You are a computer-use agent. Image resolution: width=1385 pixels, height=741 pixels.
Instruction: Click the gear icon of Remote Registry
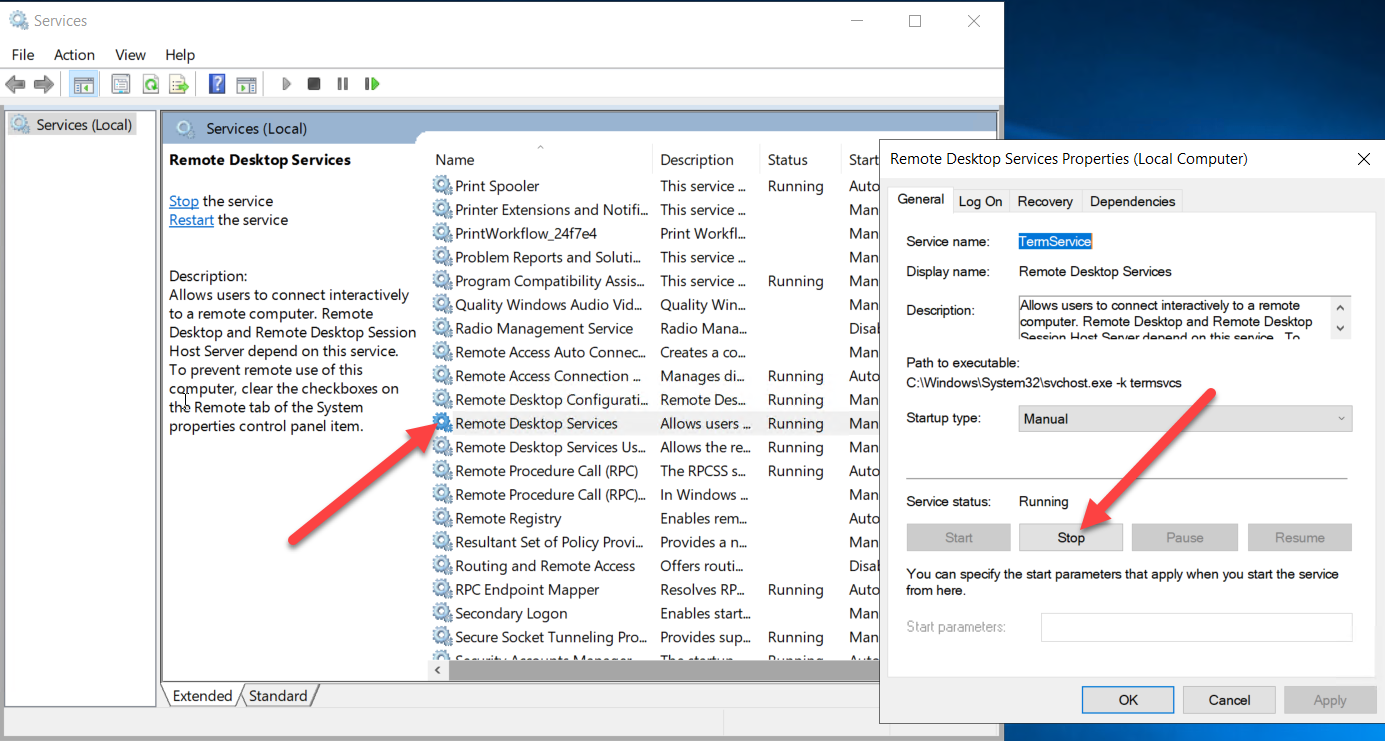(x=442, y=518)
